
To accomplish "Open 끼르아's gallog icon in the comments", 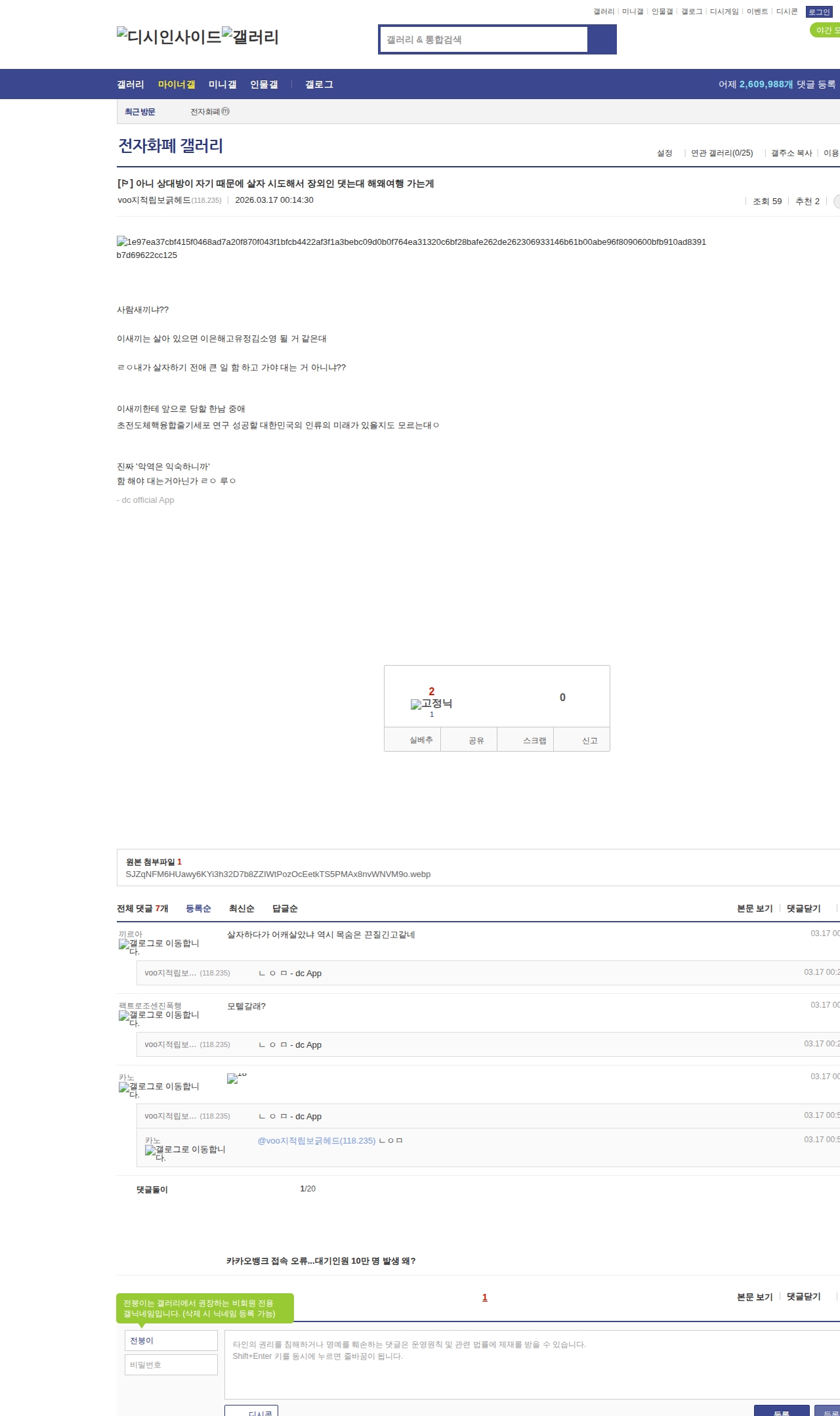I will [x=159, y=947].
